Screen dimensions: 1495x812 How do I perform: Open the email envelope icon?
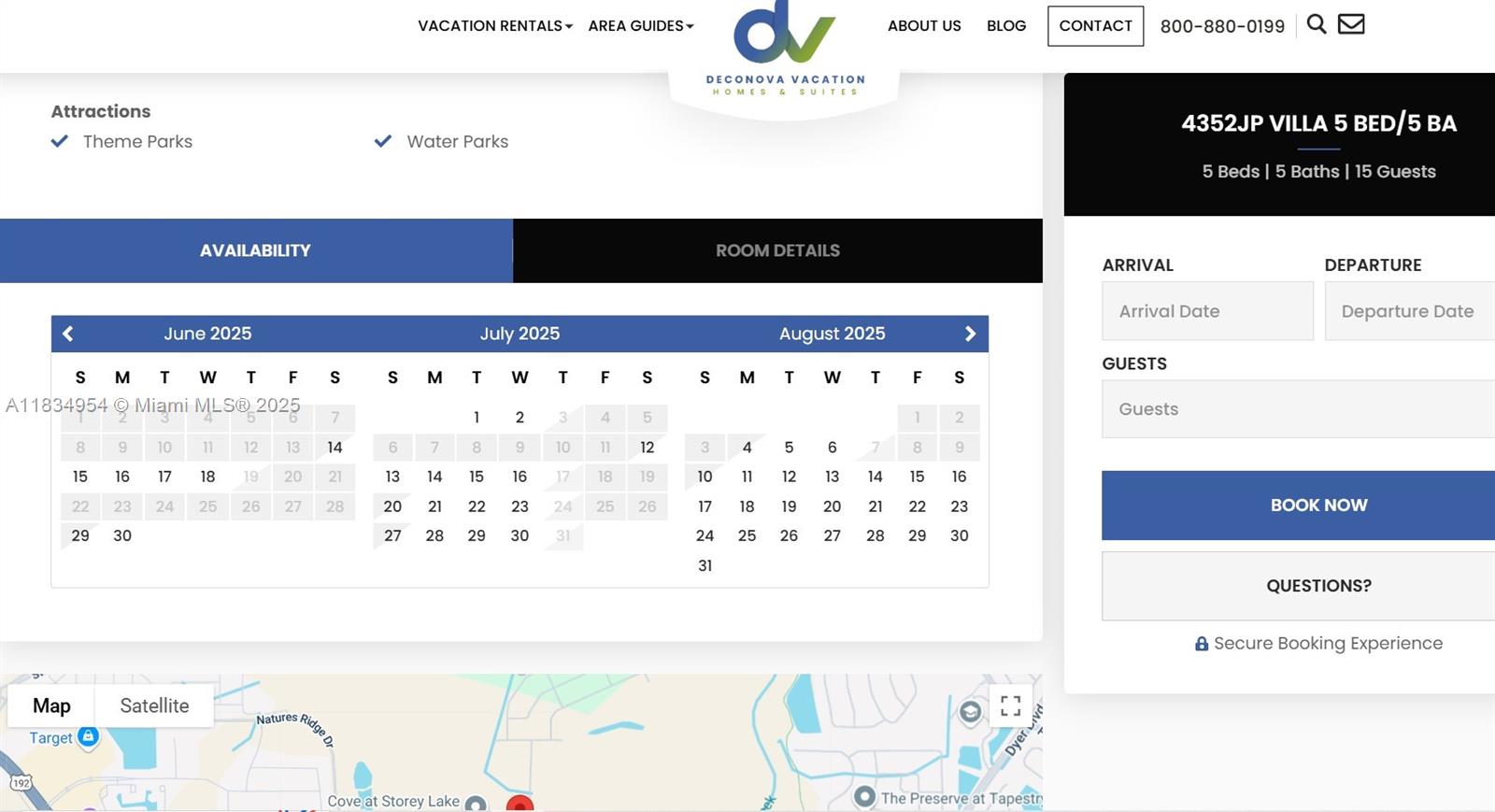point(1351,24)
